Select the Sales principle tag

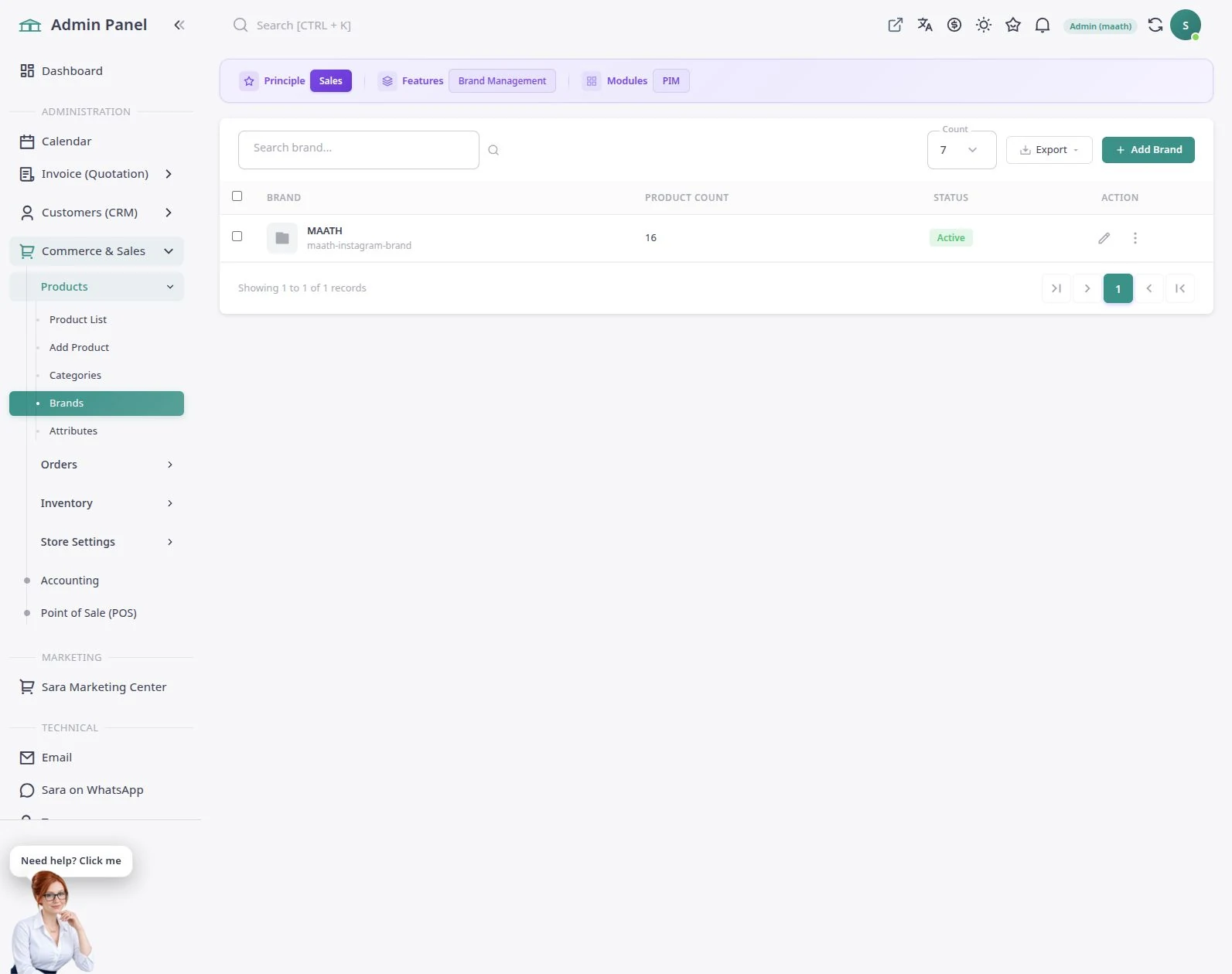[x=331, y=81]
